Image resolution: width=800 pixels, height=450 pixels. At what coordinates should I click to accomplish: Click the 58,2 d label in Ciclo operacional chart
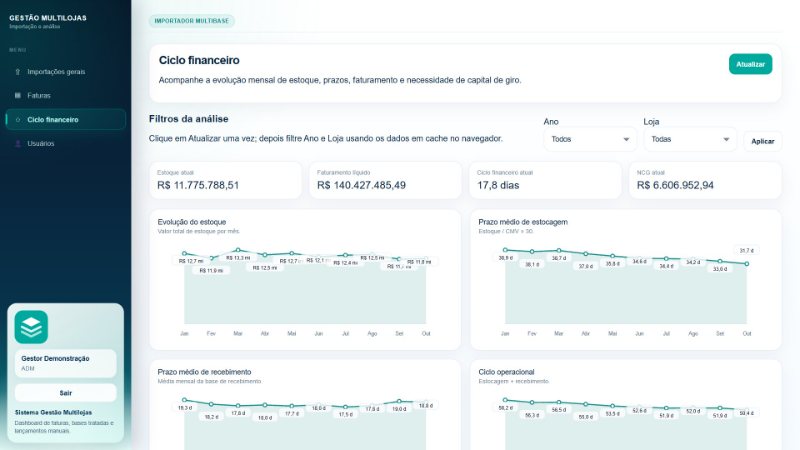tap(506, 408)
